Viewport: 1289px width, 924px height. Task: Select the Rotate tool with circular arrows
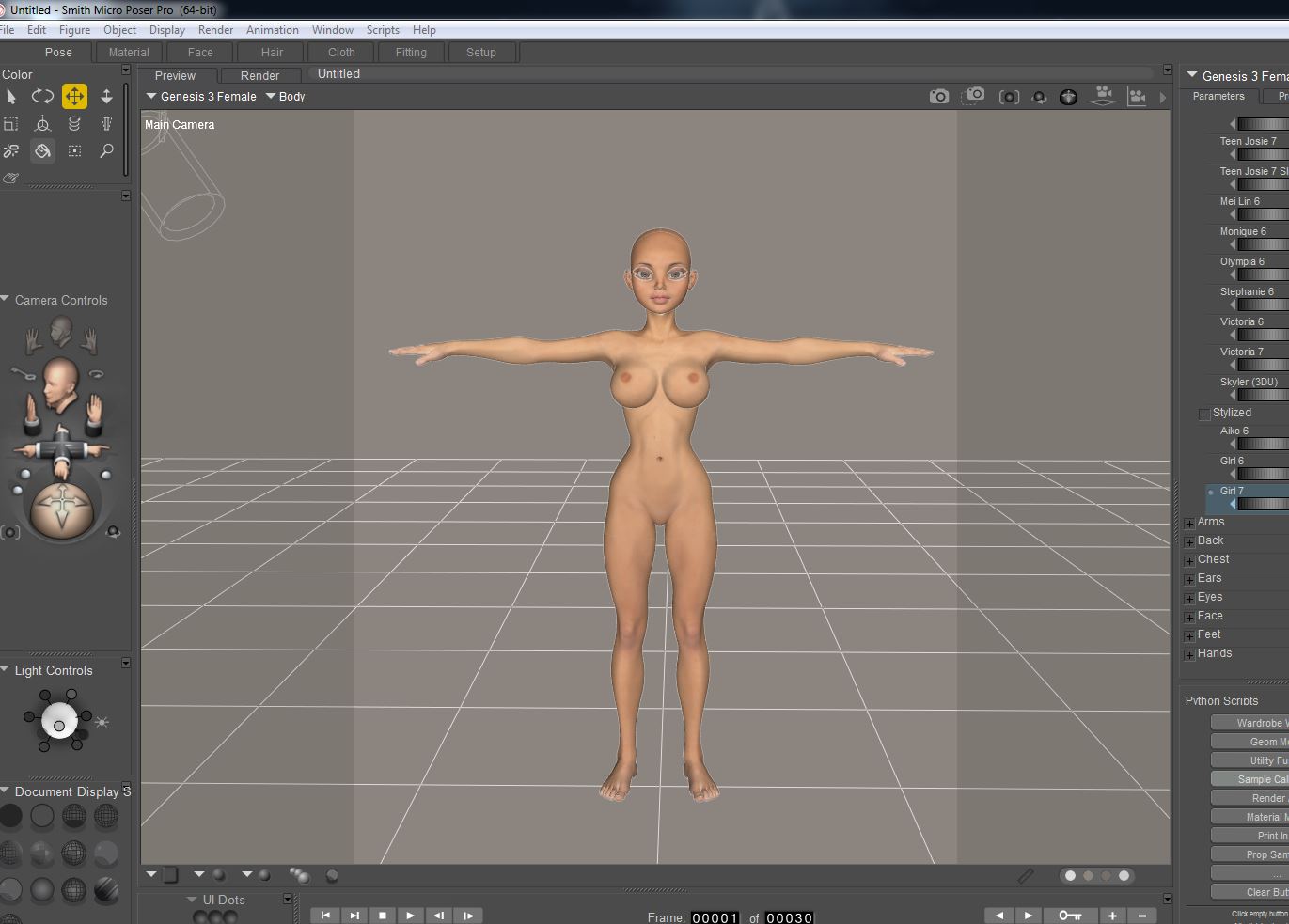(x=42, y=96)
